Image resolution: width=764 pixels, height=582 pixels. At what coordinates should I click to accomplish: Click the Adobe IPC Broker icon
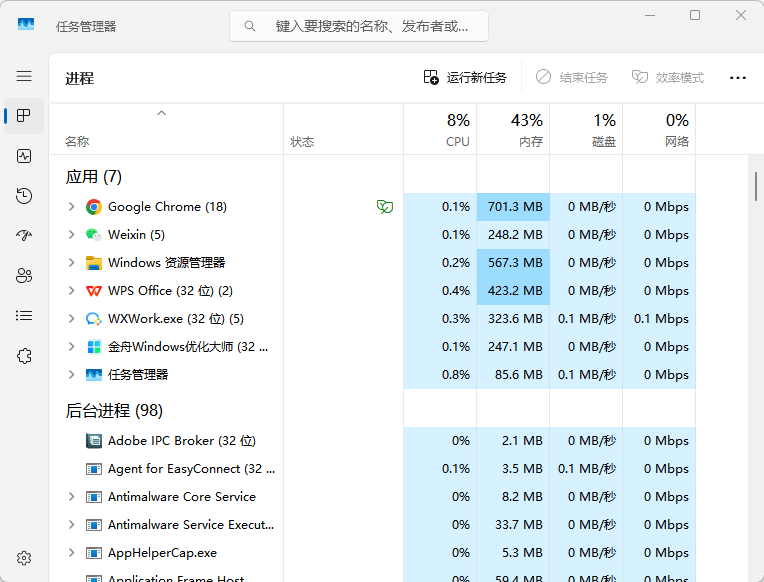(x=94, y=441)
